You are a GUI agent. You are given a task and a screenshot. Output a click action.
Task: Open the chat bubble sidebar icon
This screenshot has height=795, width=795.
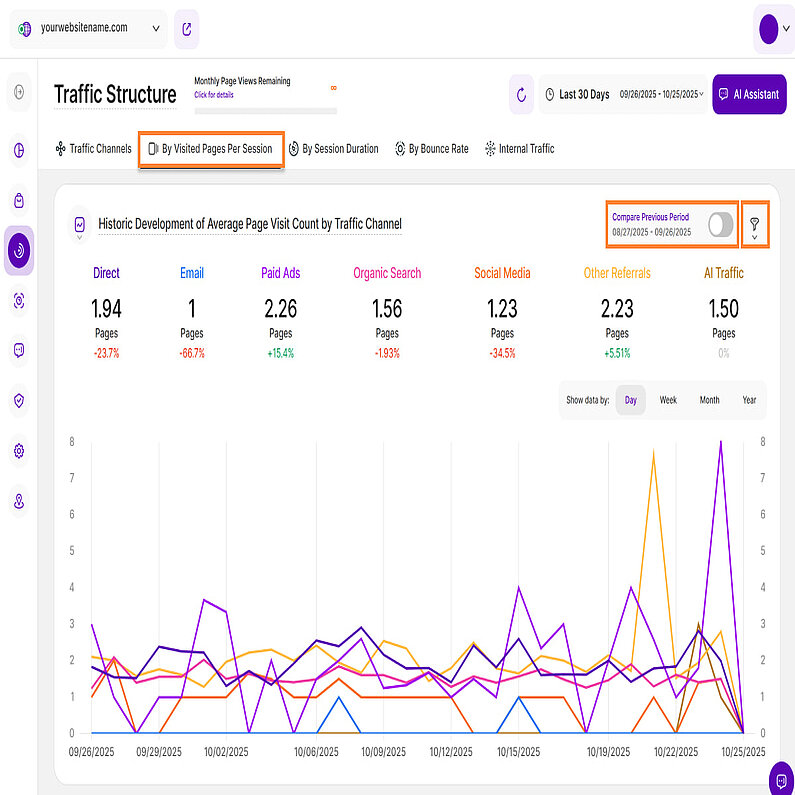point(19,350)
